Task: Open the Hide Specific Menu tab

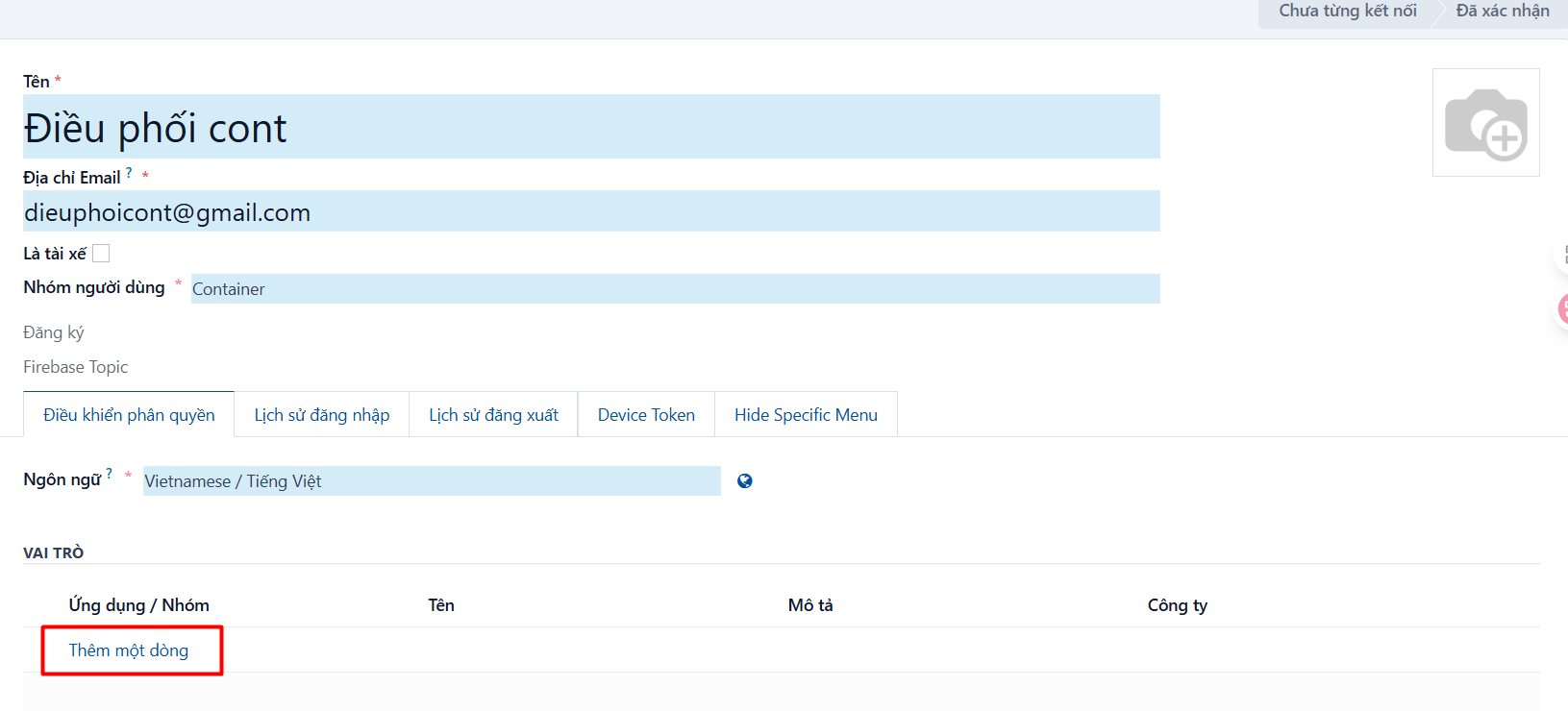Action: tap(806, 415)
